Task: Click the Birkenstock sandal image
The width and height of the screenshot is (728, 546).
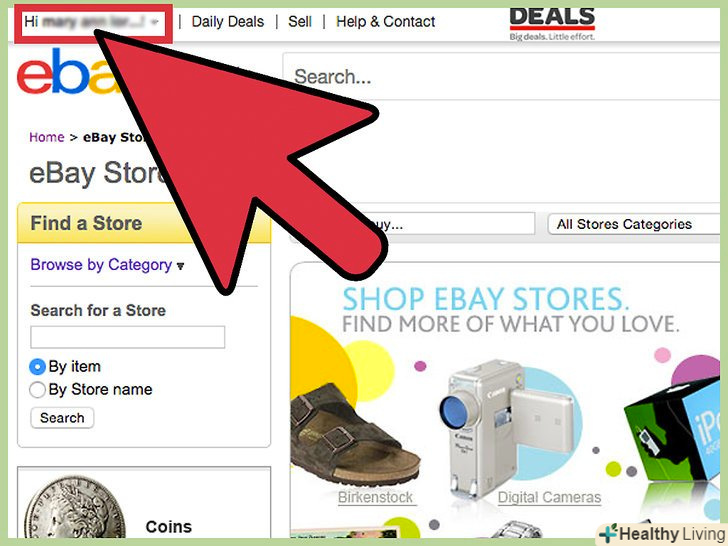Action: tap(355, 434)
